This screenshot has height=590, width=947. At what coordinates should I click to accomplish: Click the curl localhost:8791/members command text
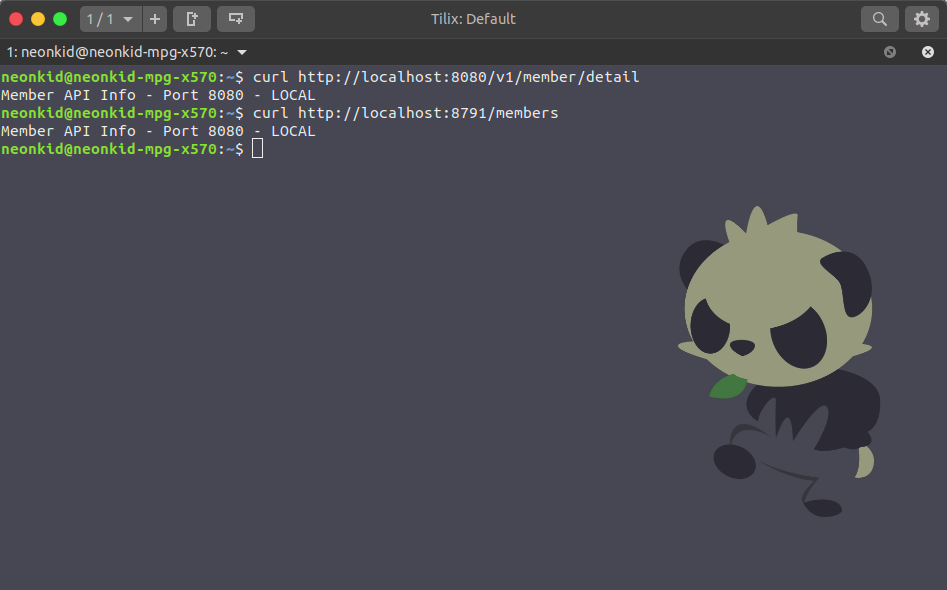[405, 113]
